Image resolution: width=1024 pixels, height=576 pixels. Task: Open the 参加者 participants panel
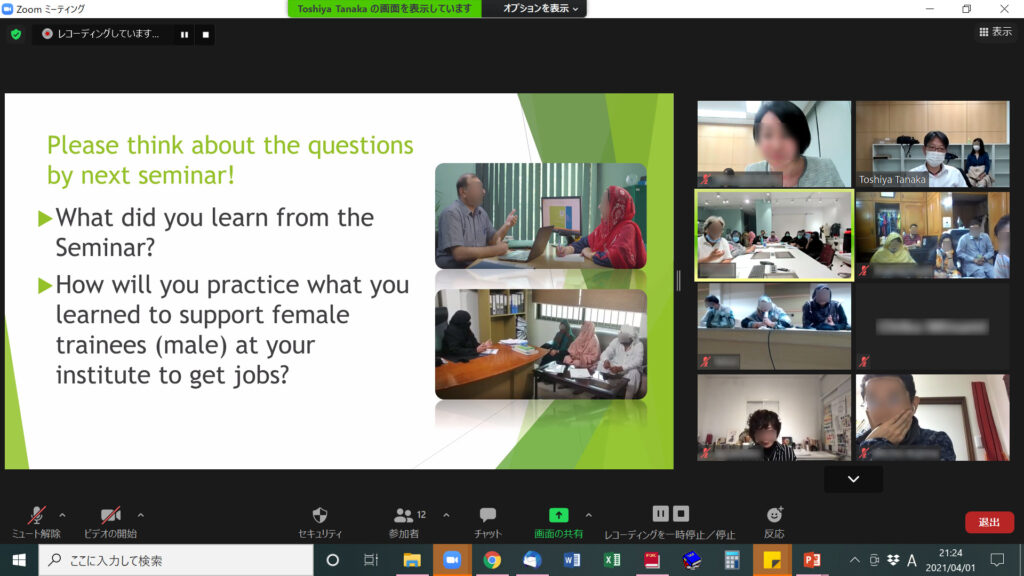(404, 517)
